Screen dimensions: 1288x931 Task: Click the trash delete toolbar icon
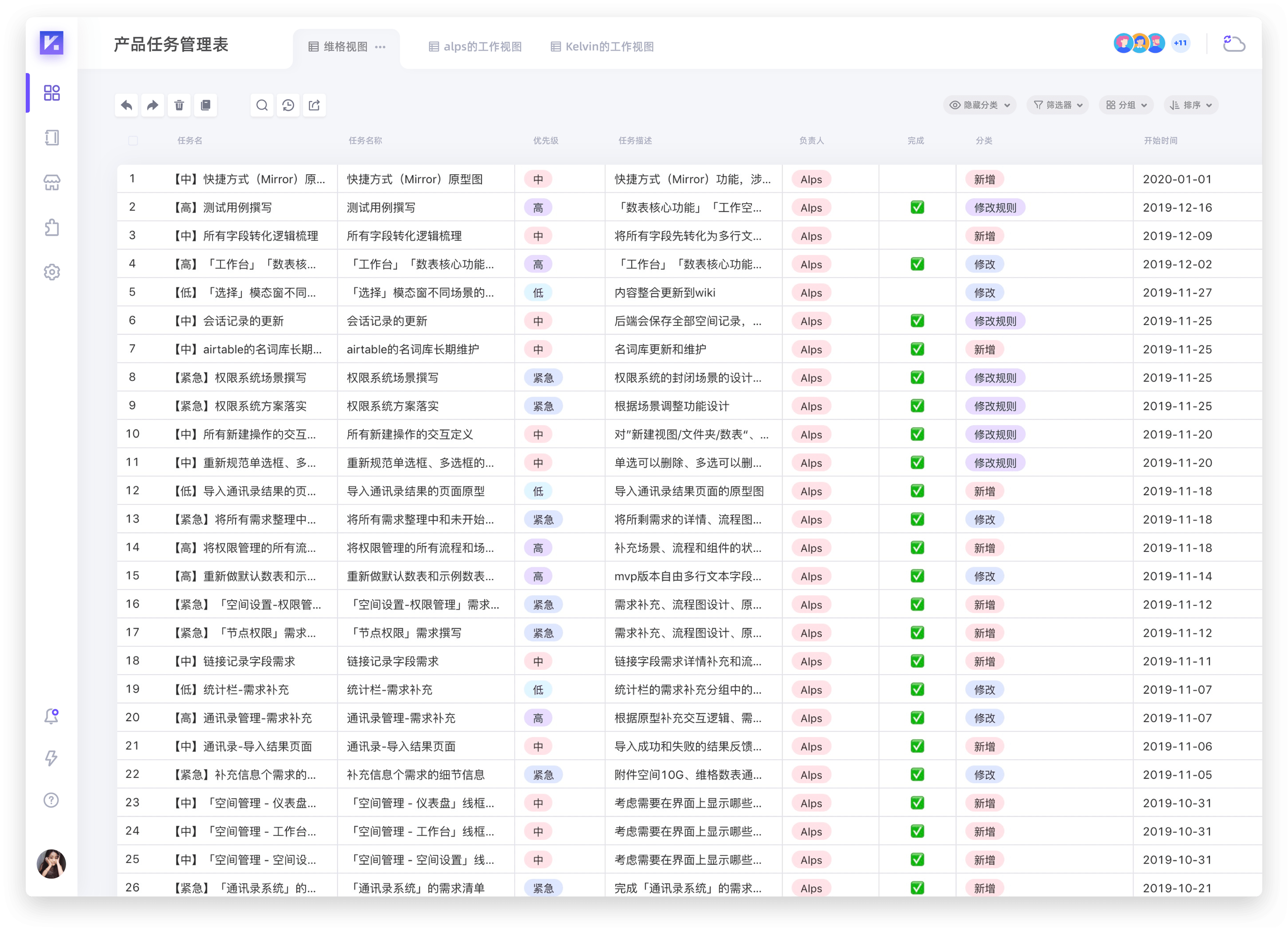179,105
